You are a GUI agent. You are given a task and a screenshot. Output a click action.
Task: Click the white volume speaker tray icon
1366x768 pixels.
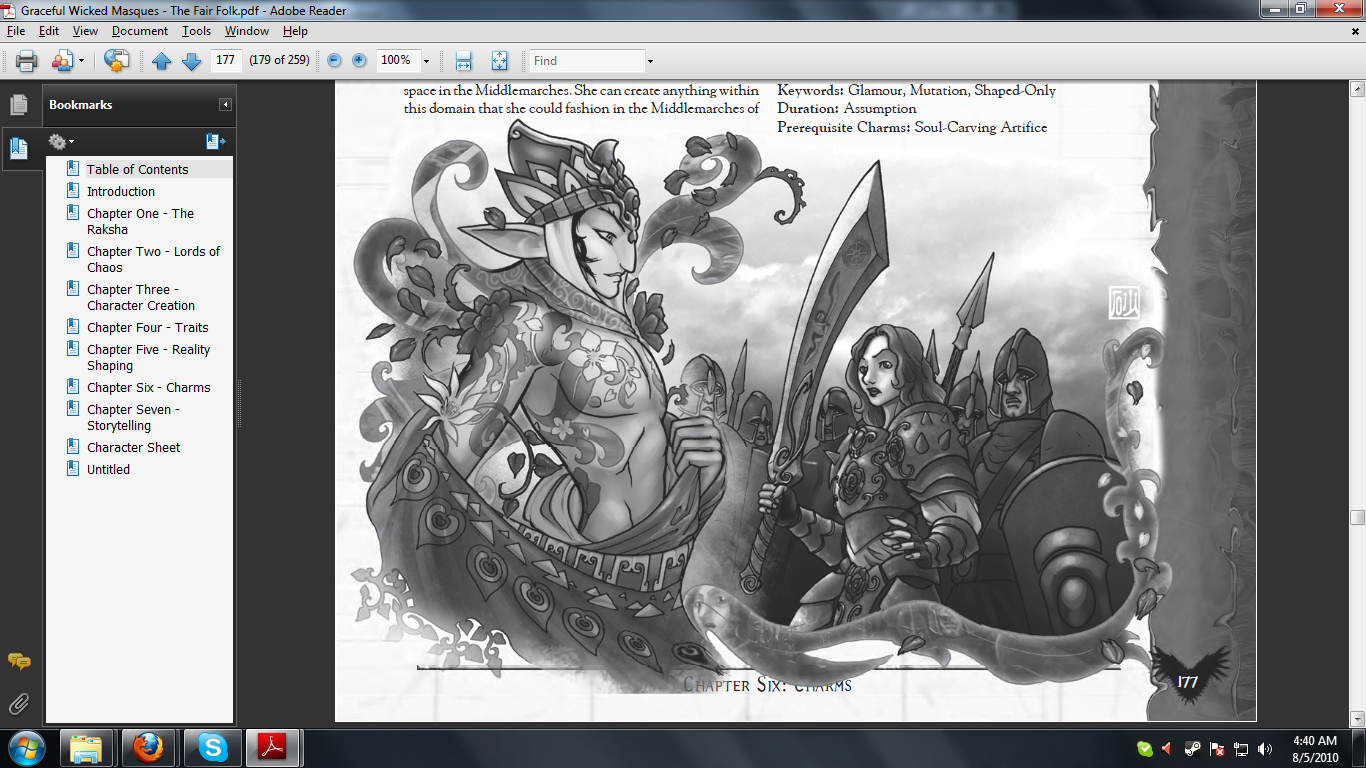click(1265, 748)
